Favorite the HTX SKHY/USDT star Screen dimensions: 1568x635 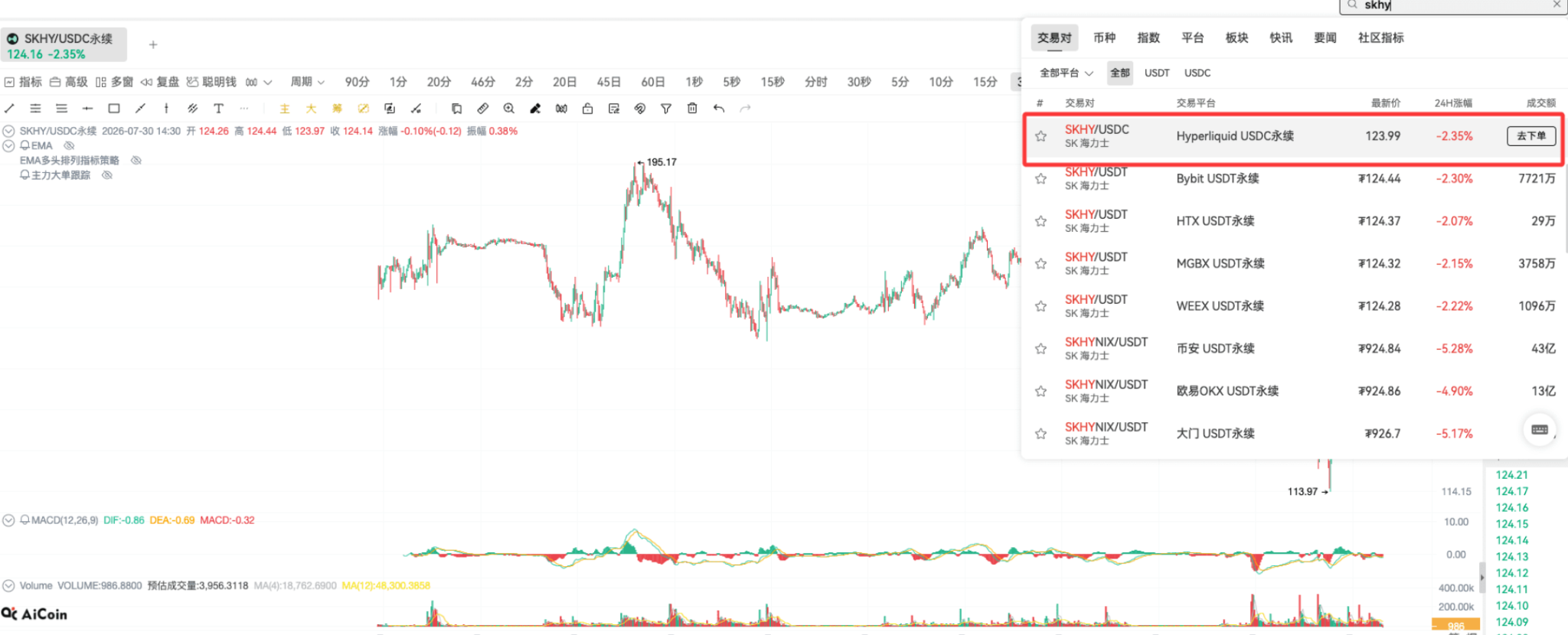(x=1040, y=221)
